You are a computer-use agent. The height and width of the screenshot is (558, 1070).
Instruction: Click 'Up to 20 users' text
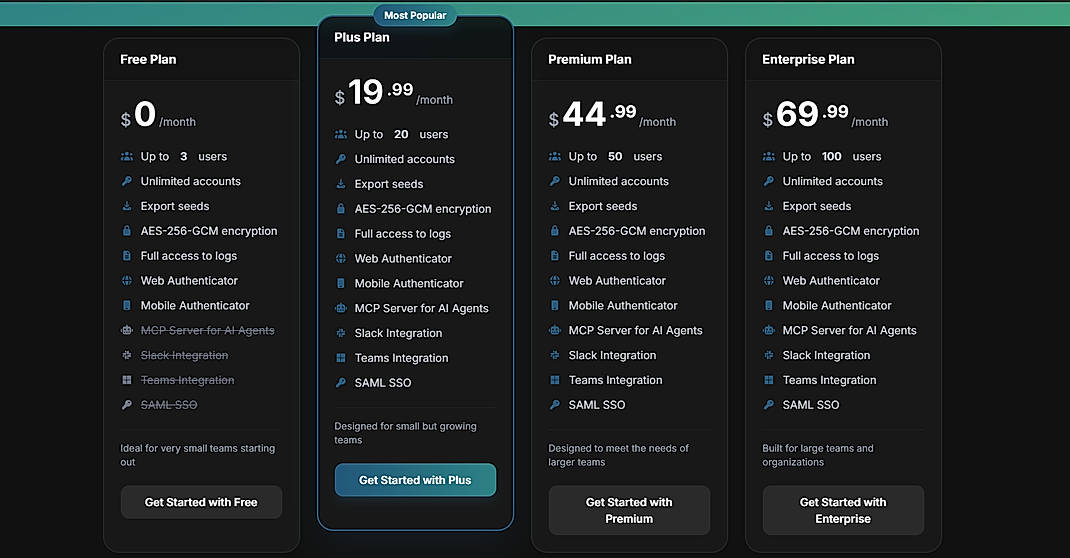[x=401, y=134]
